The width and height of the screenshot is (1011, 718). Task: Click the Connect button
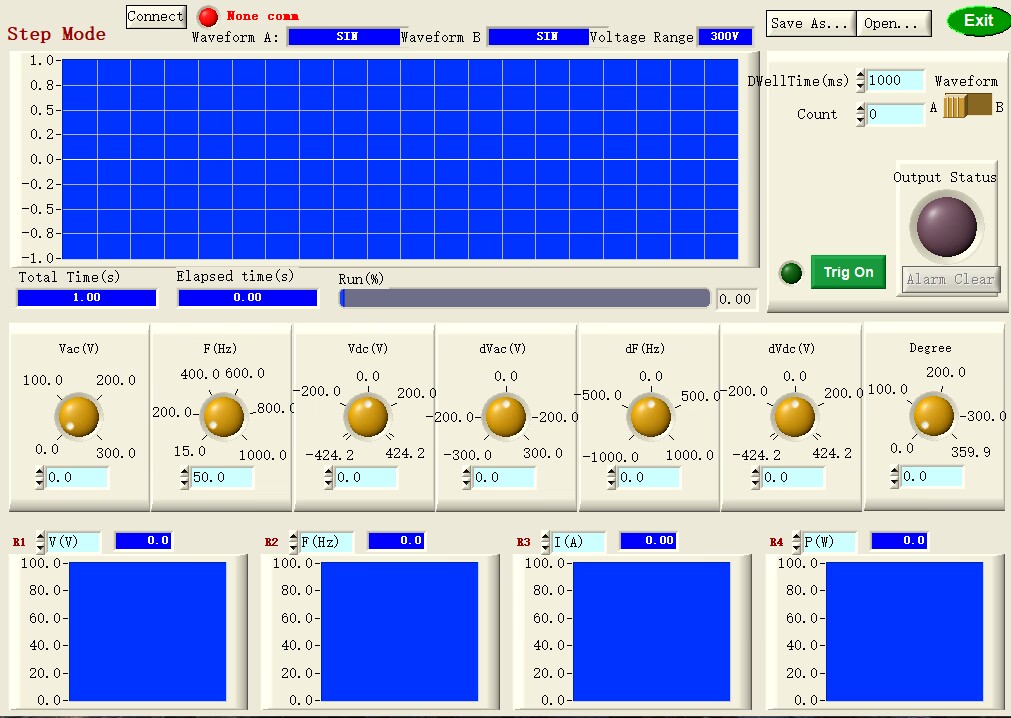155,16
